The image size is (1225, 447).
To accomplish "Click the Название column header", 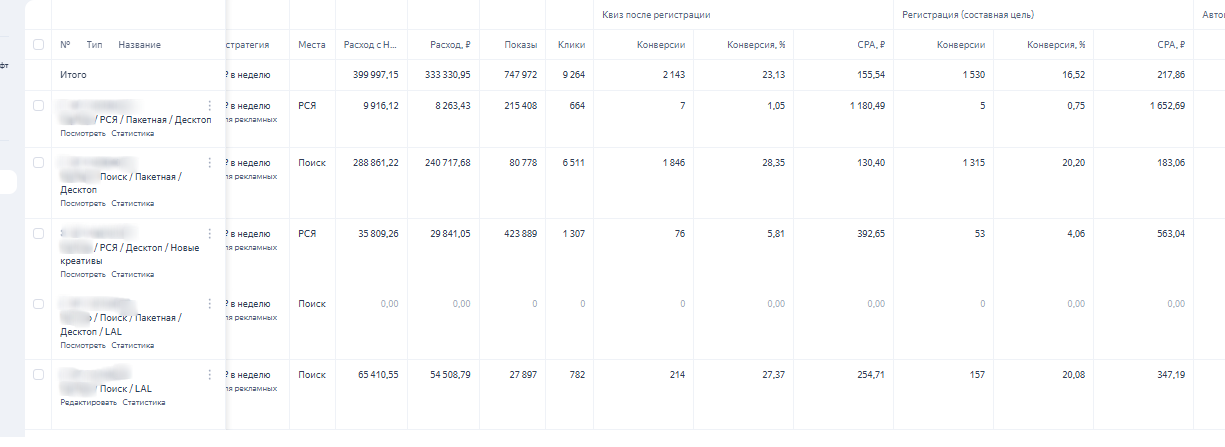I will point(139,45).
